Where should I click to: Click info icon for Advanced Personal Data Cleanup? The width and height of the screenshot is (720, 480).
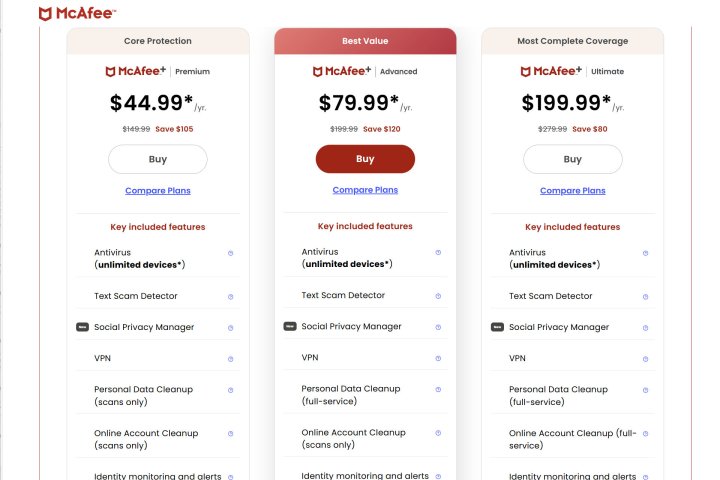[x=438, y=388]
